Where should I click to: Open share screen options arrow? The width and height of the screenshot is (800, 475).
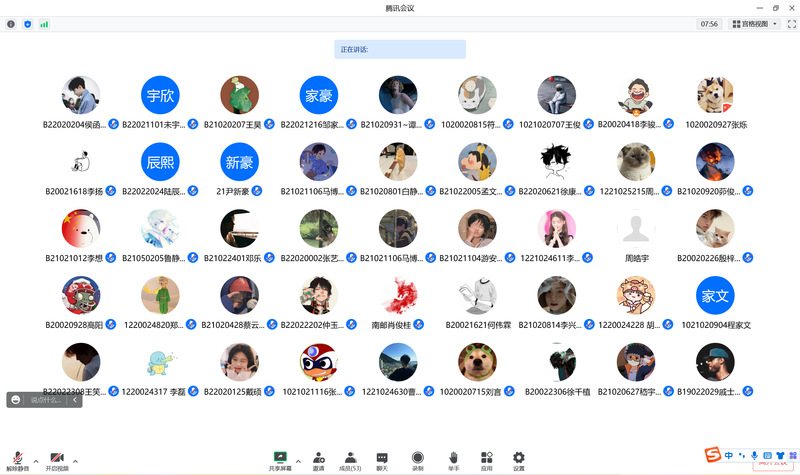(298, 461)
